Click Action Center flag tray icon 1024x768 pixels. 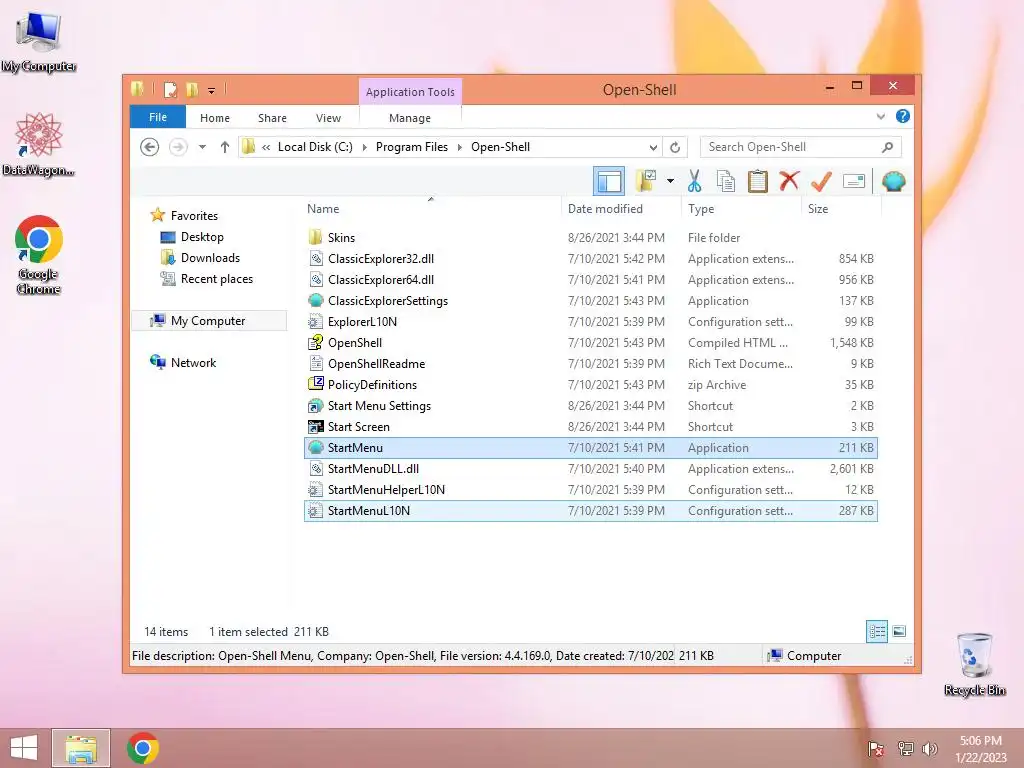click(x=876, y=748)
